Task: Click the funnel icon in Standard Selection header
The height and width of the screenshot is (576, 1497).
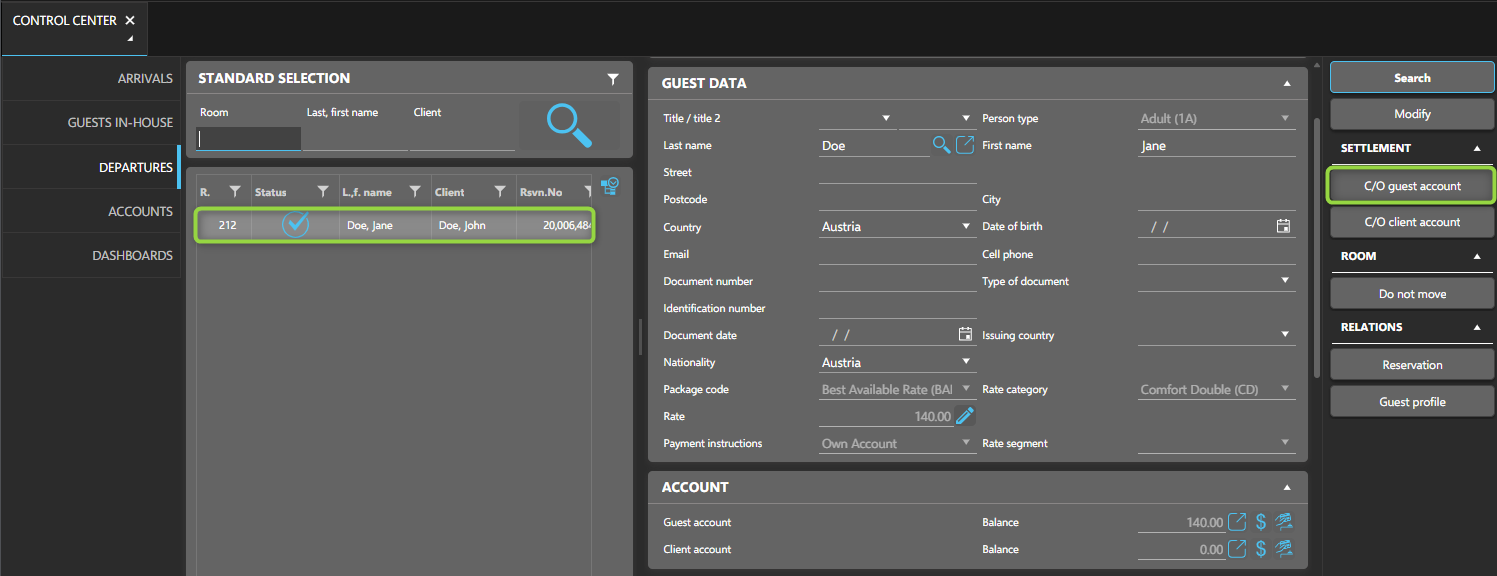Action: (613, 79)
